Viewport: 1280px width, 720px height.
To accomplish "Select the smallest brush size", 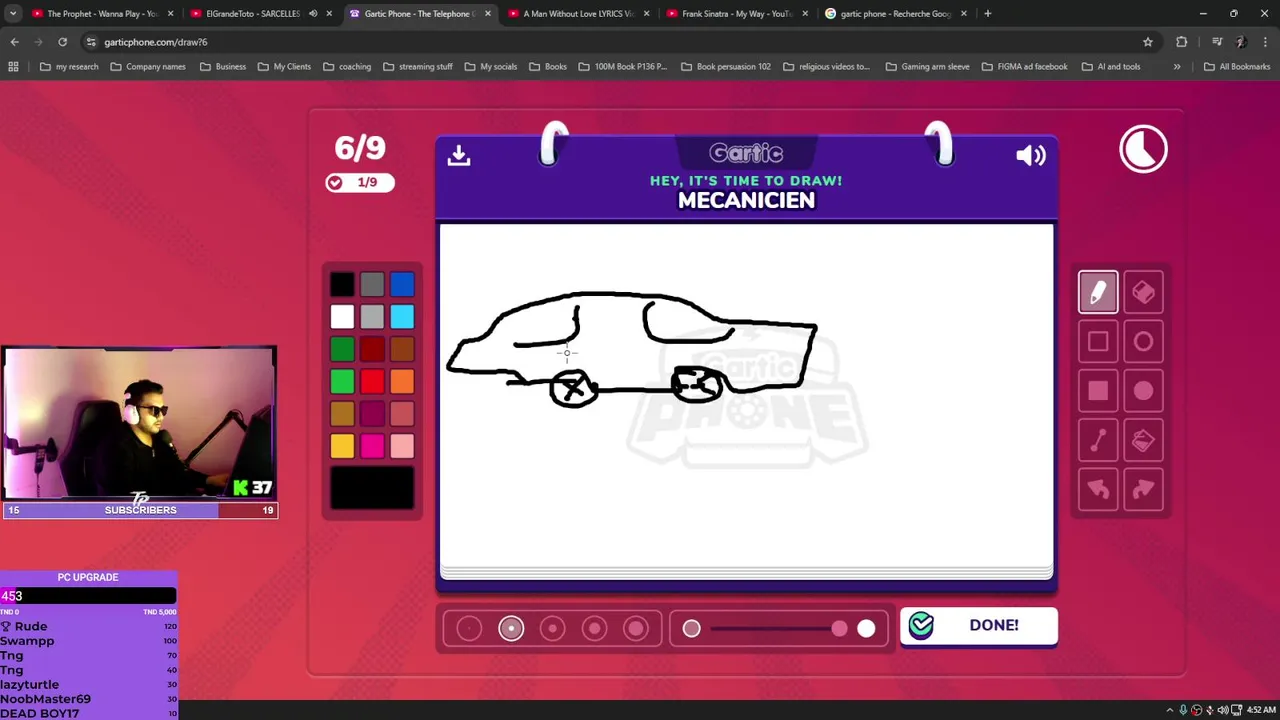I will click(x=469, y=628).
